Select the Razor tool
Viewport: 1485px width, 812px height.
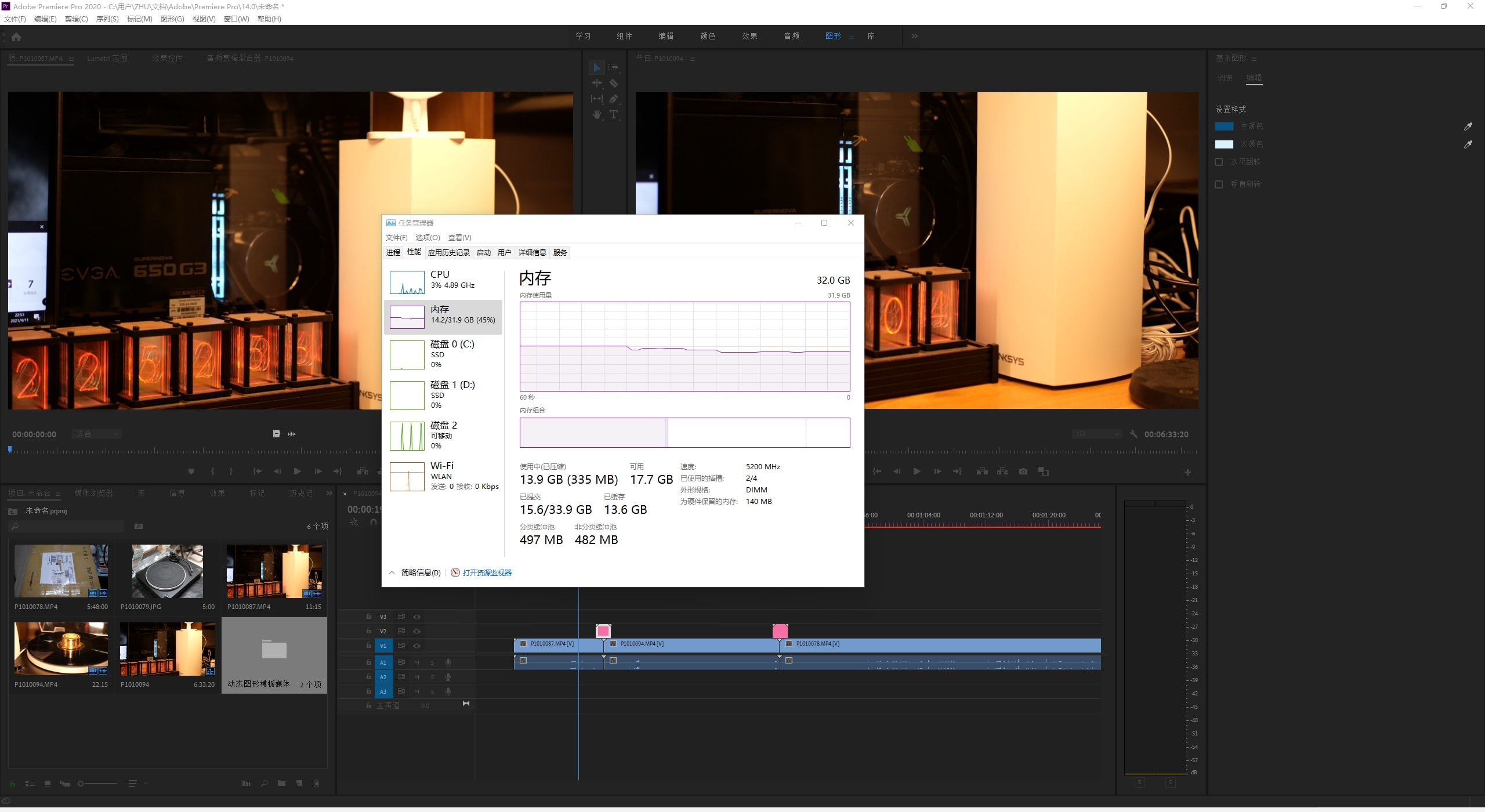point(613,84)
